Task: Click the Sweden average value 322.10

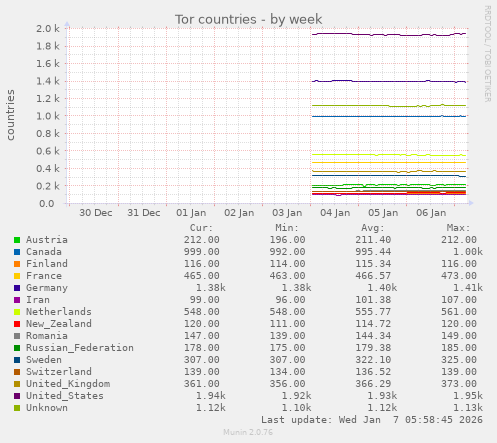Action: click(373, 360)
